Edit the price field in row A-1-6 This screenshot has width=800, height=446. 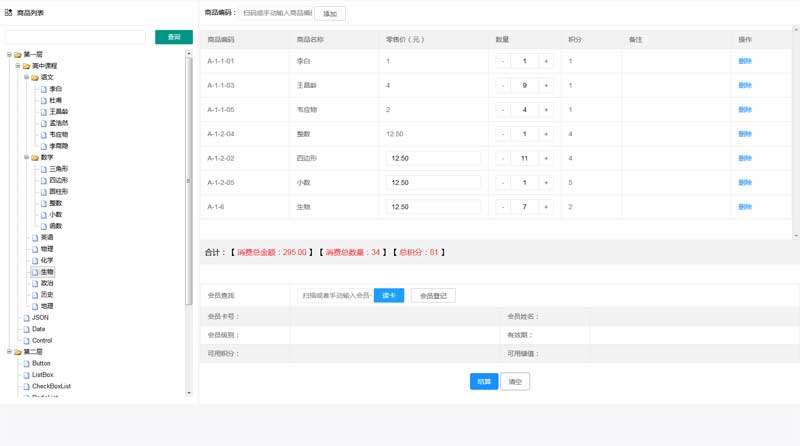(x=433, y=207)
